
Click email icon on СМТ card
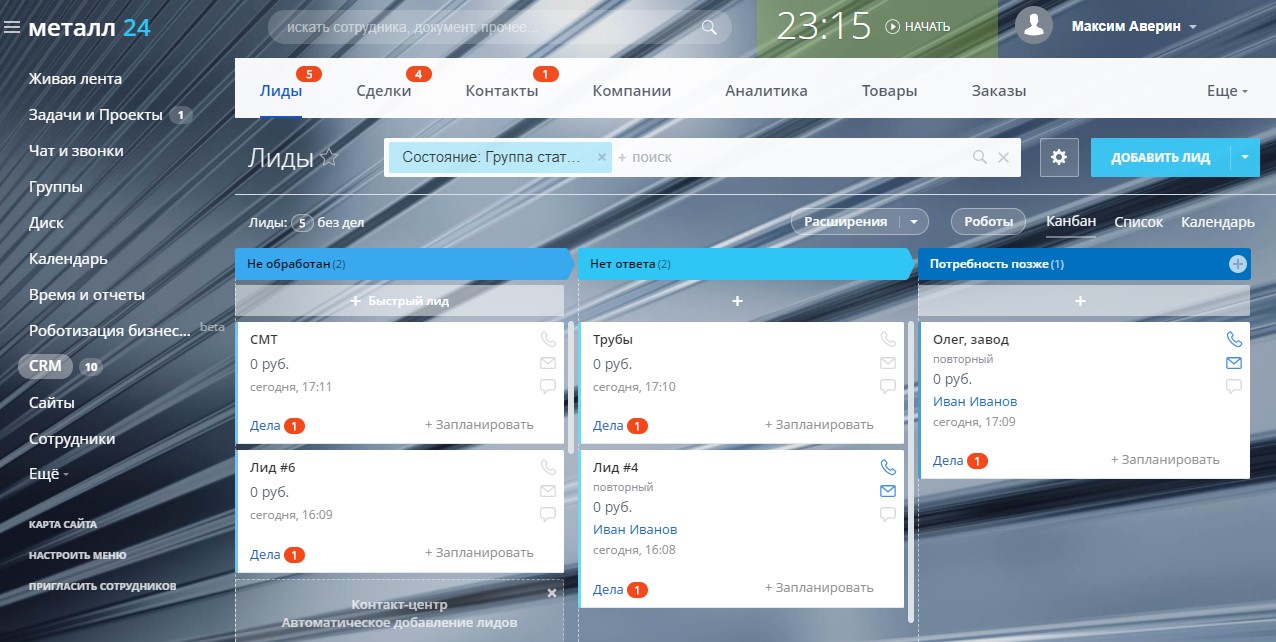coord(548,363)
